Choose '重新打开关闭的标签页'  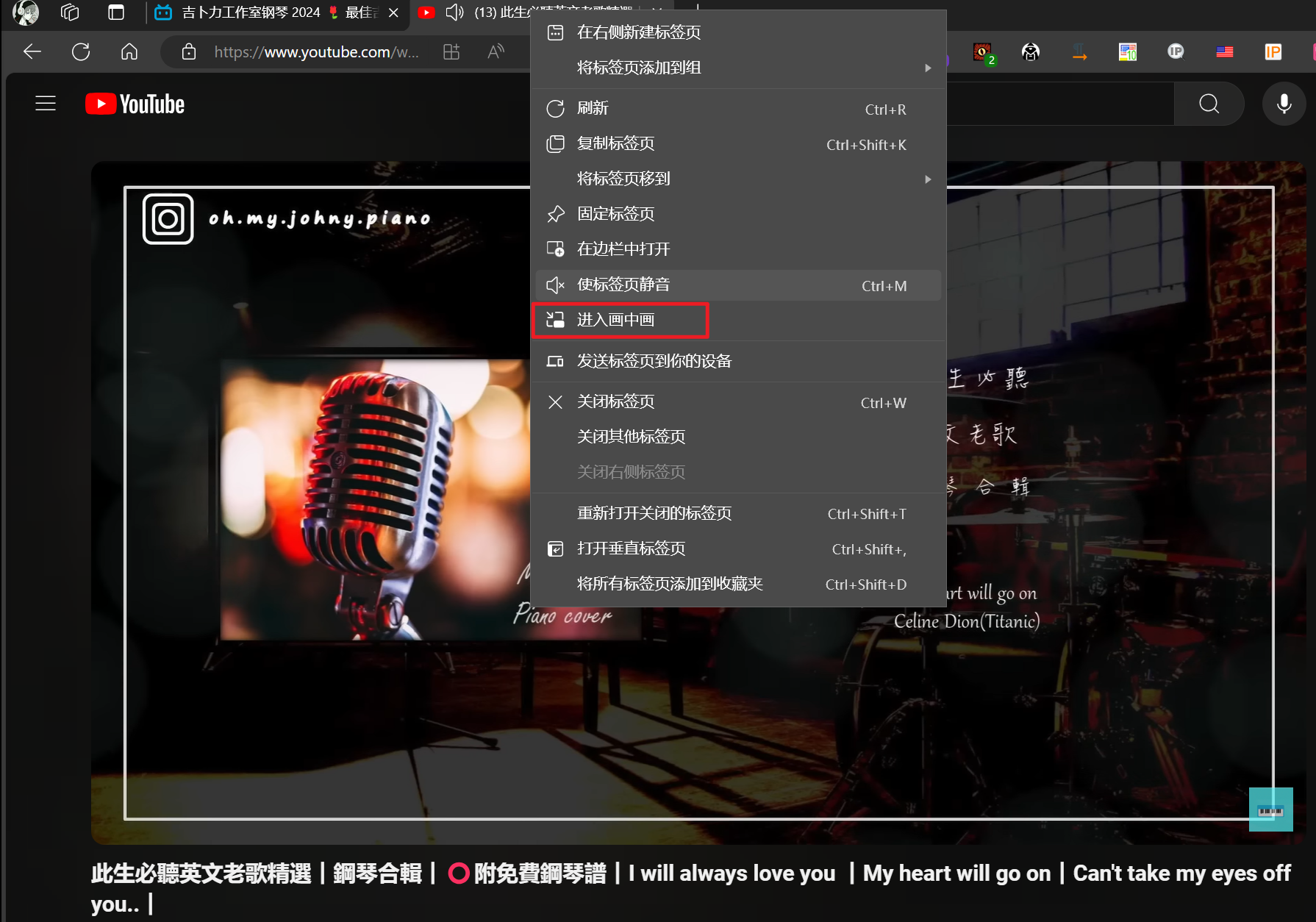point(738,513)
